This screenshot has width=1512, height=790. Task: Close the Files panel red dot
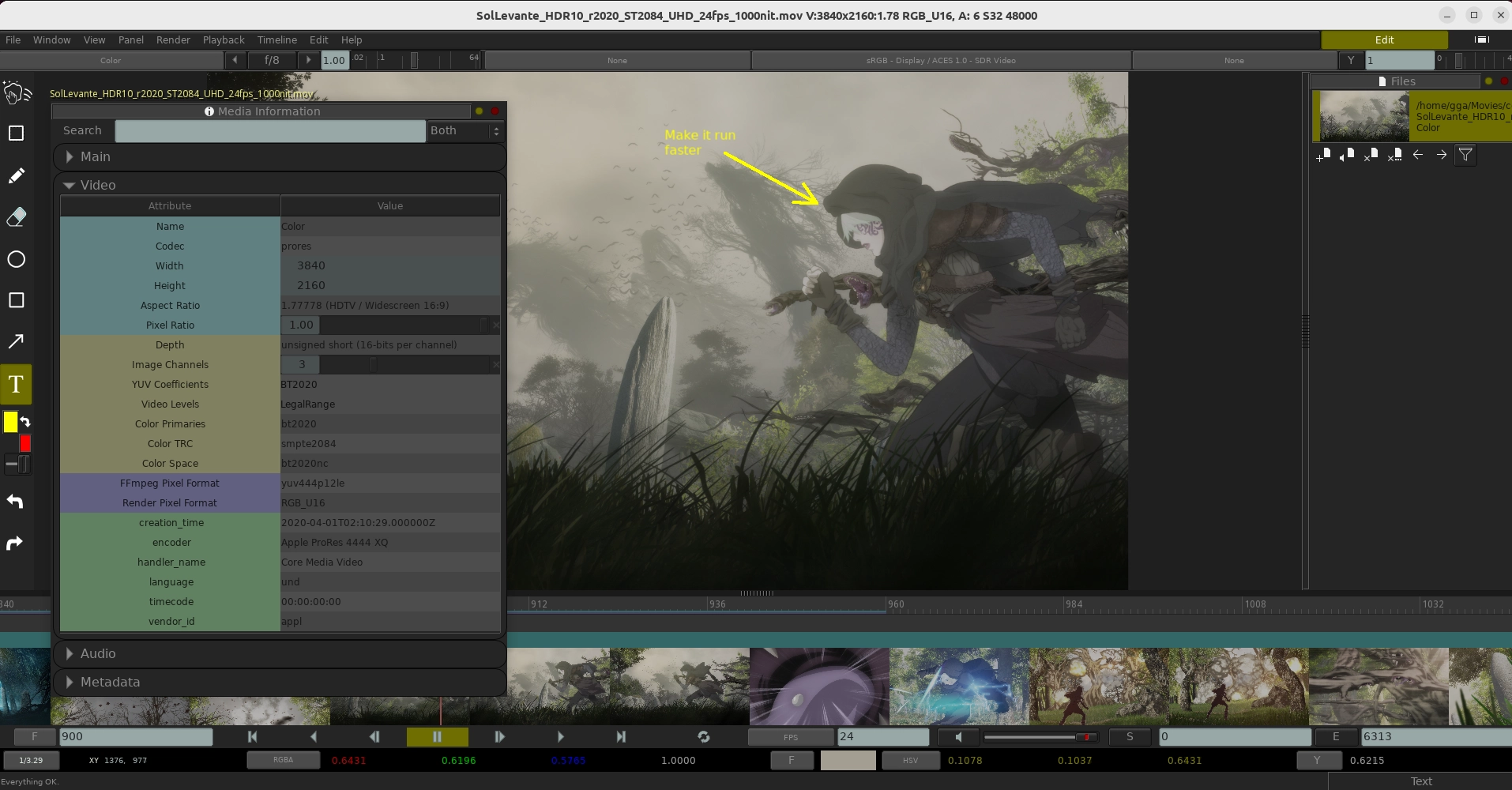[1504, 81]
